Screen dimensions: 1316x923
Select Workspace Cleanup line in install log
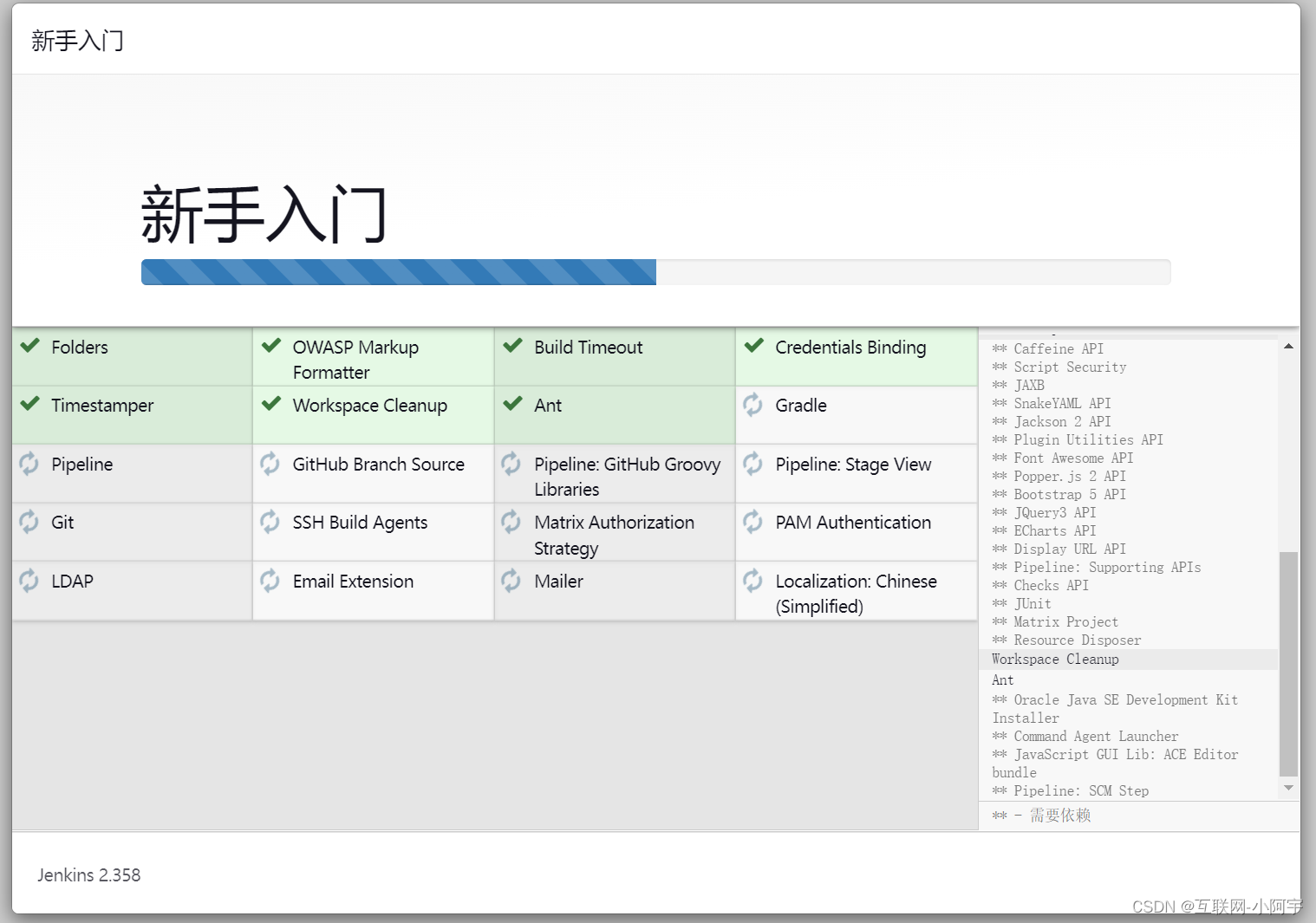(x=1055, y=660)
